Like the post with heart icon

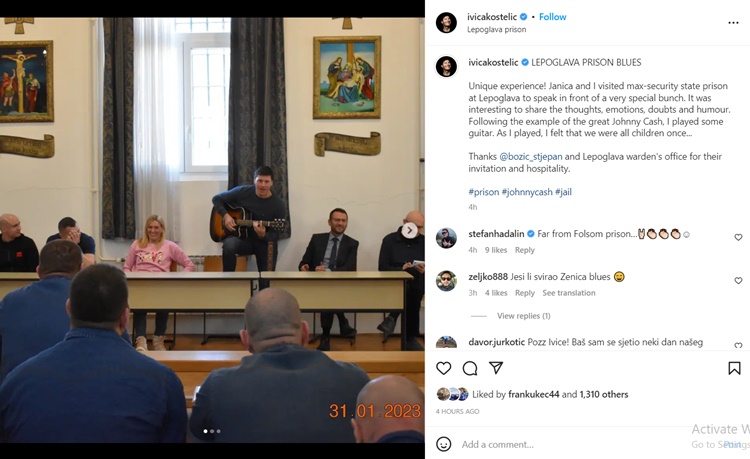click(x=443, y=368)
